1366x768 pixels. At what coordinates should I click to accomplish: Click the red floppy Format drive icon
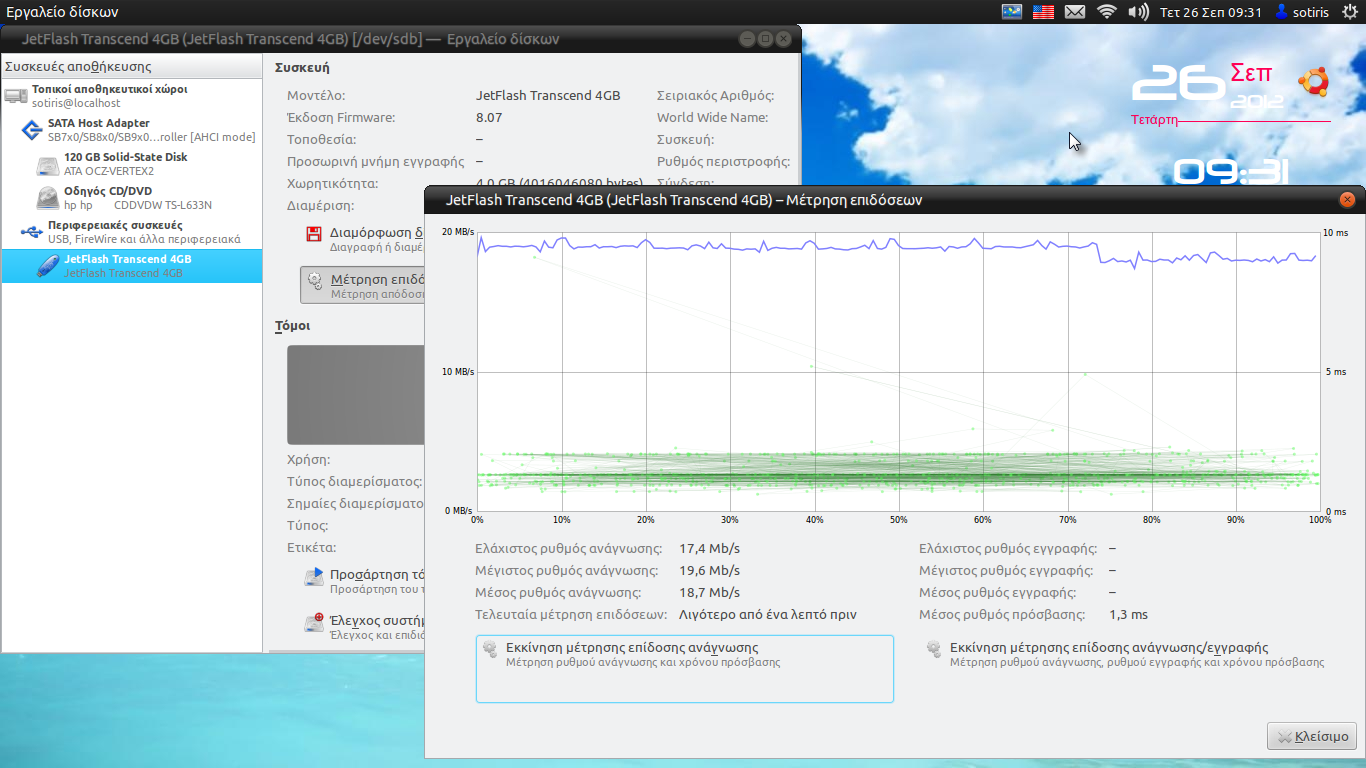pyautogui.click(x=314, y=235)
